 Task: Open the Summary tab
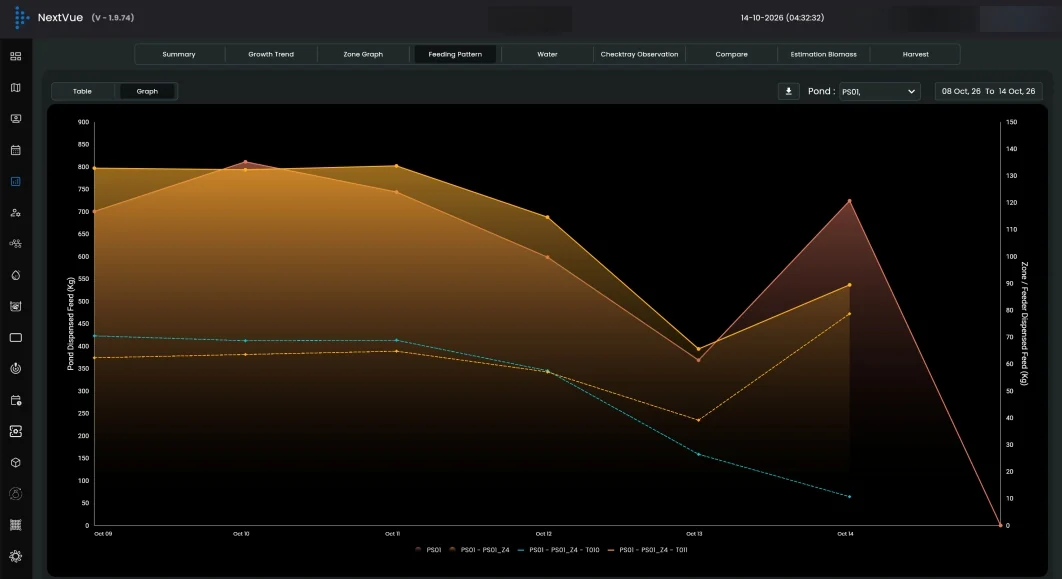click(179, 54)
